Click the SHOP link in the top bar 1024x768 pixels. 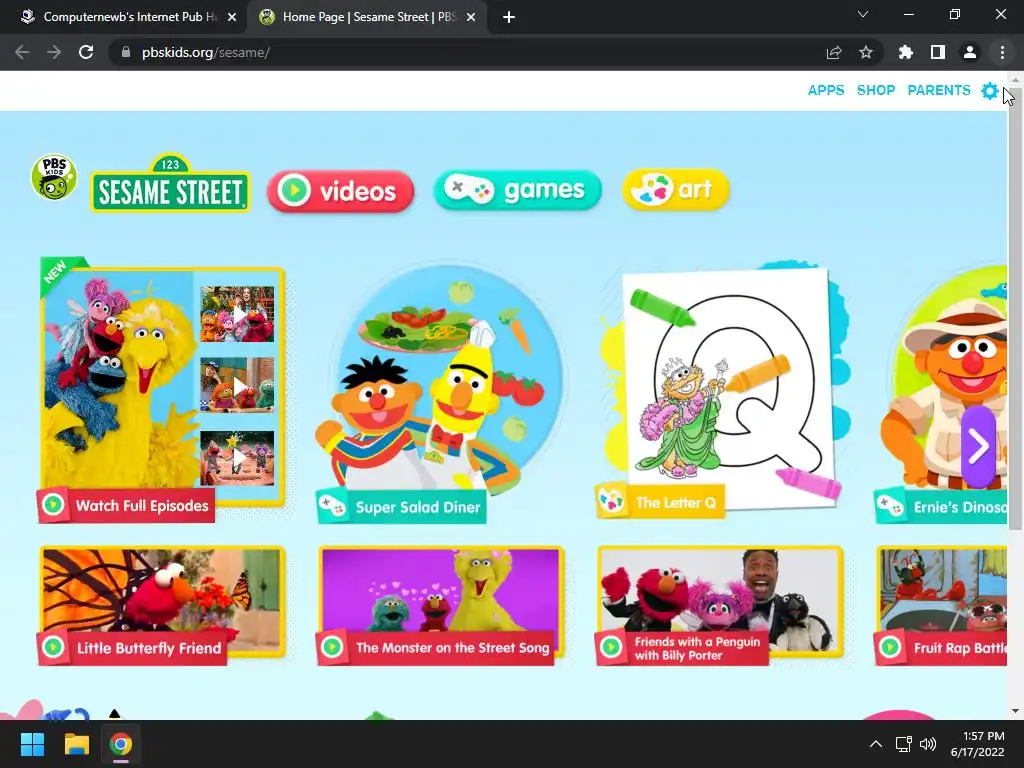[876, 90]
